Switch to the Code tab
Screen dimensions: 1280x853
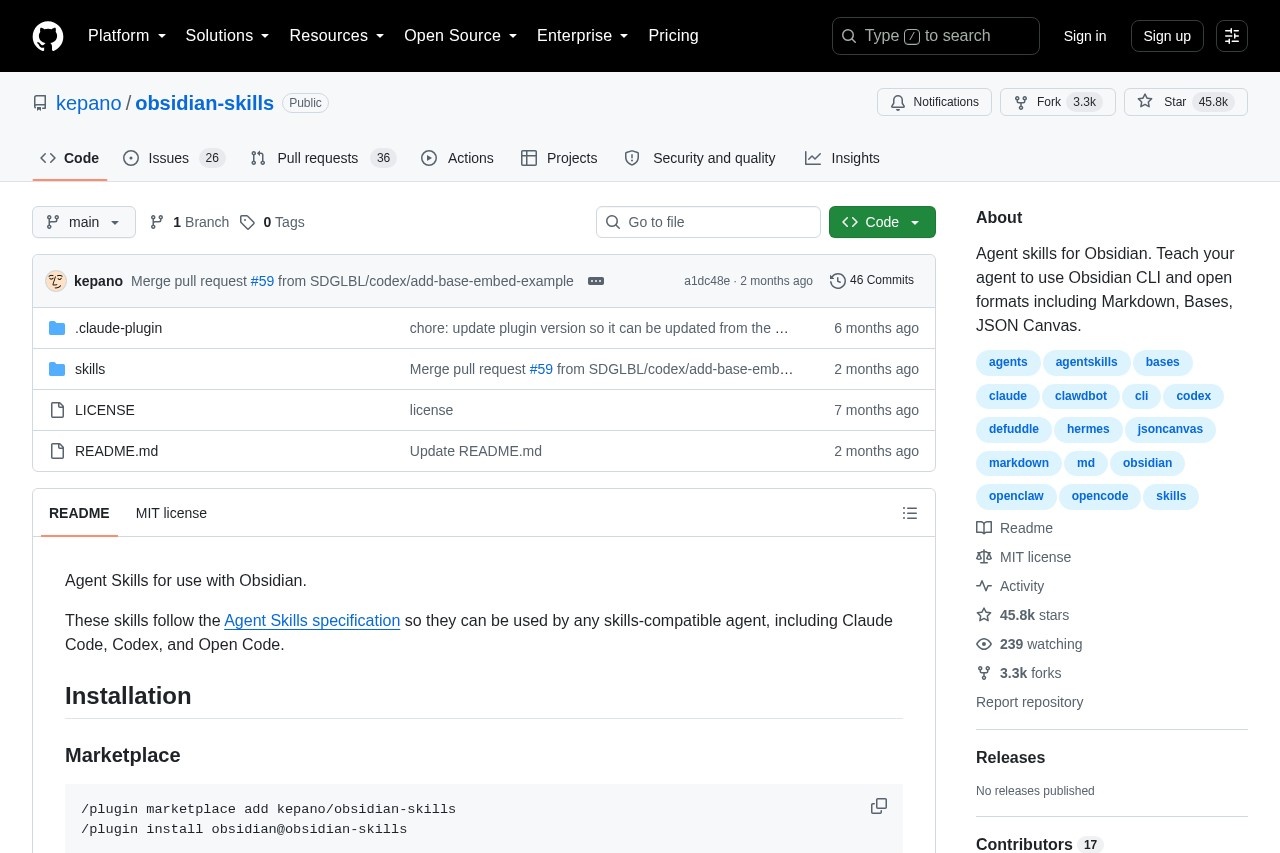(x=70, y=158)
